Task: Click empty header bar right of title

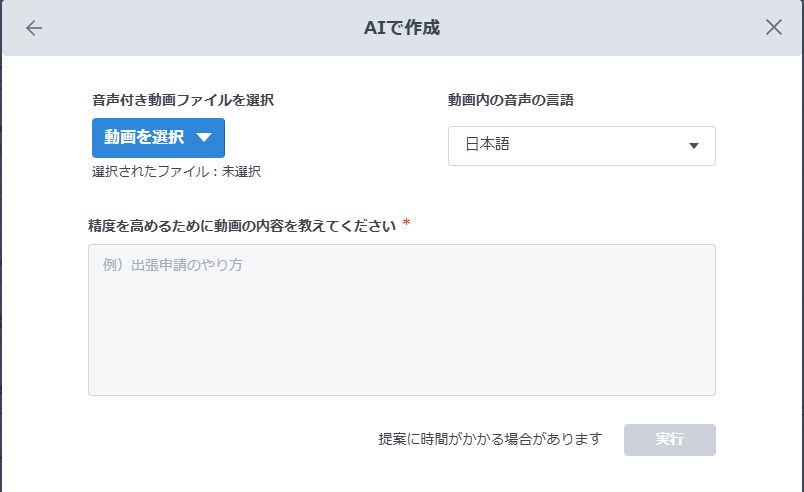Action: tap(600, 28)
